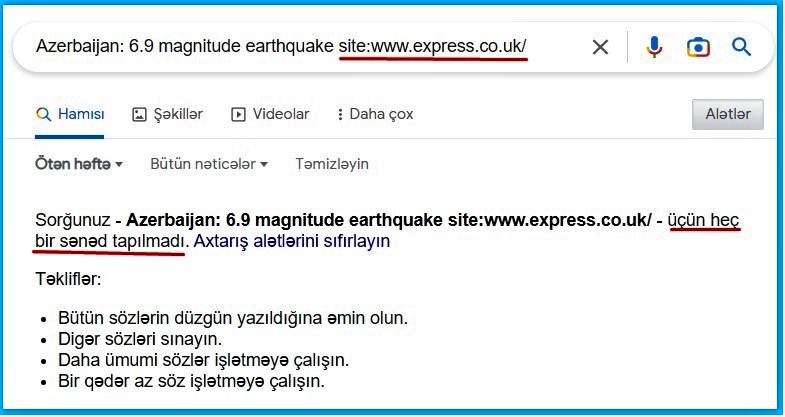Image resolution: width=785 pixels, height=417 pixels.
Task: Click three-dot icon beside Daha çox
Action: click(x=340, y=114)
